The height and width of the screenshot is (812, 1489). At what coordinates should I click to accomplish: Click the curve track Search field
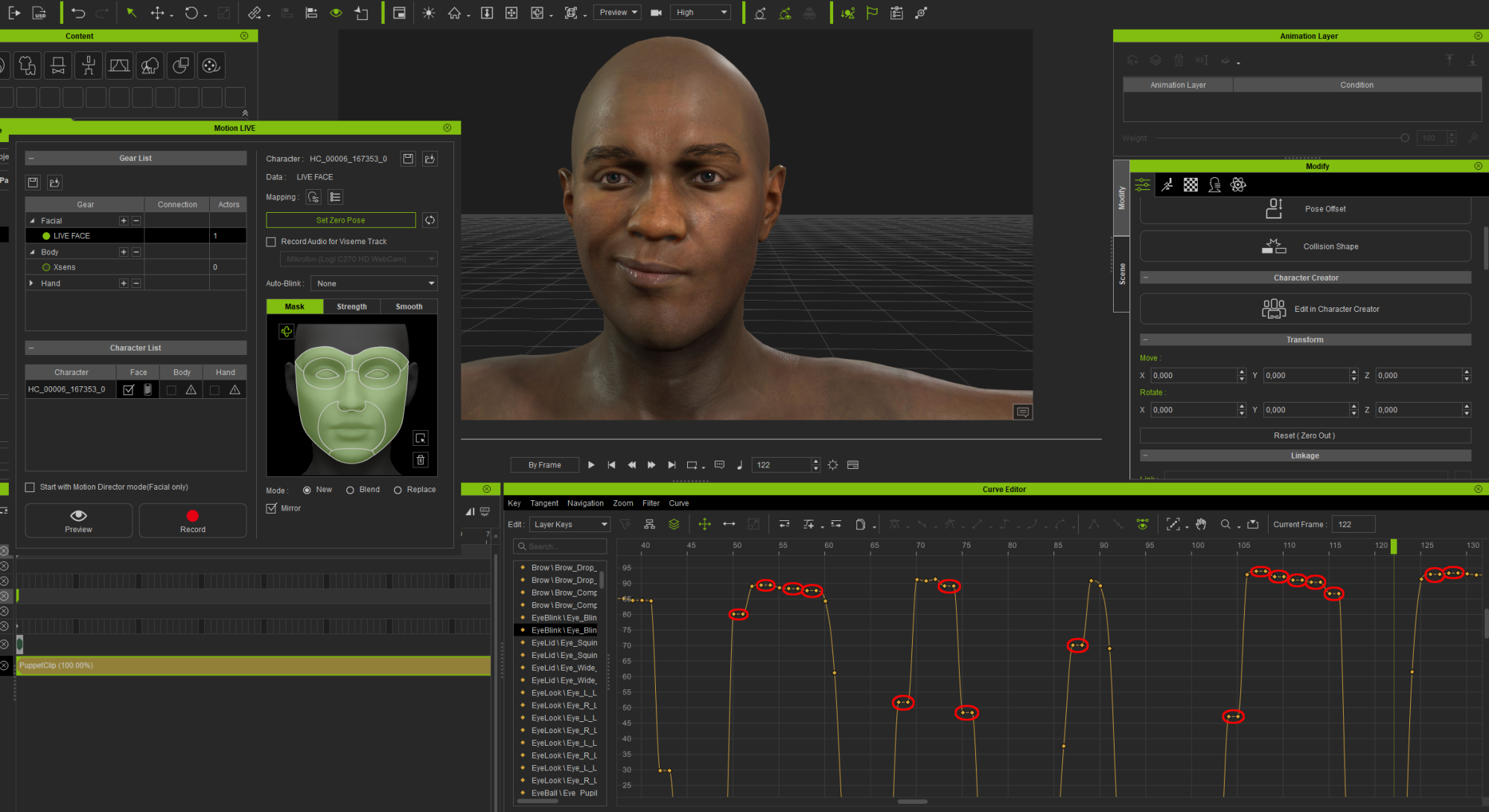coord(560,546)
